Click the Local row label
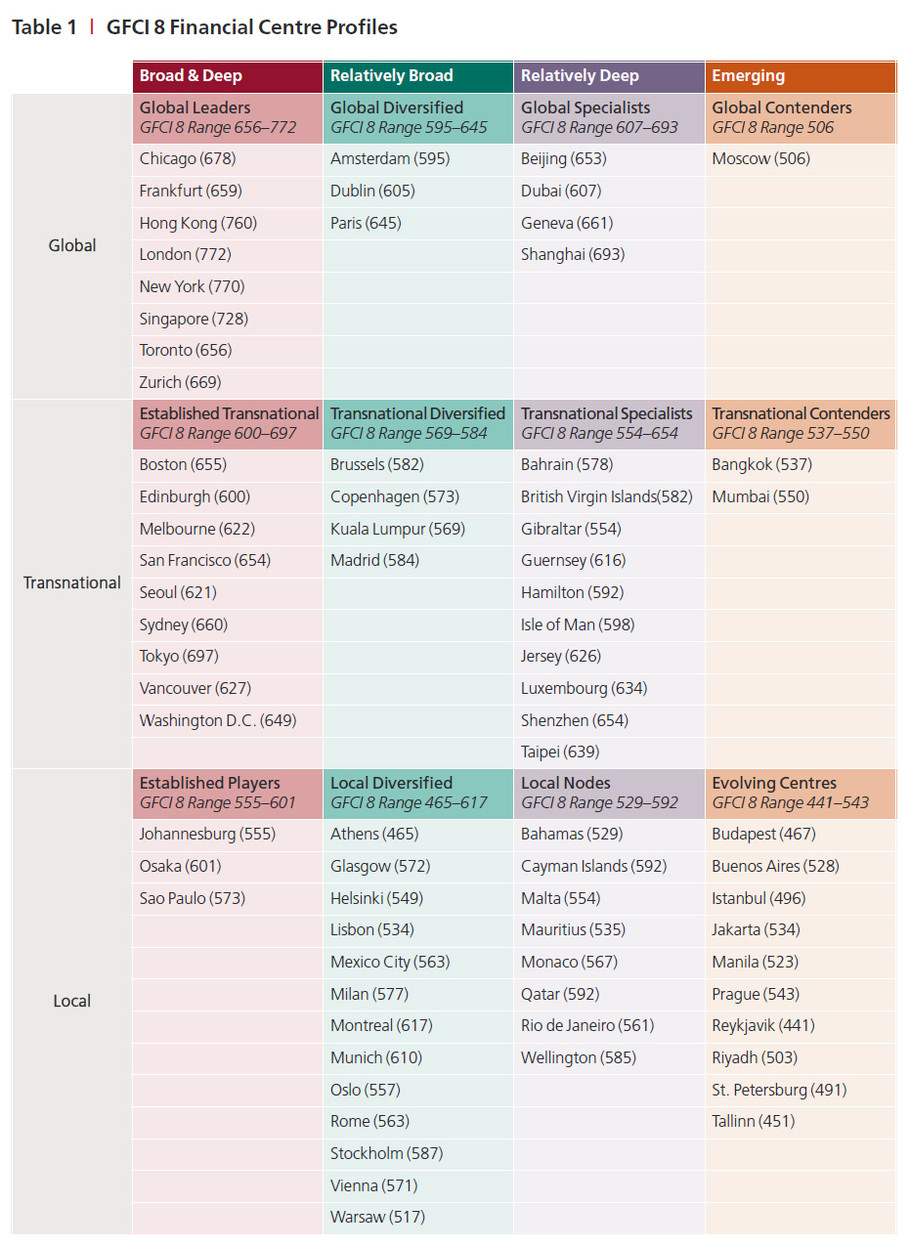This screenshot has width=910, height=1247. point(72,1001)
